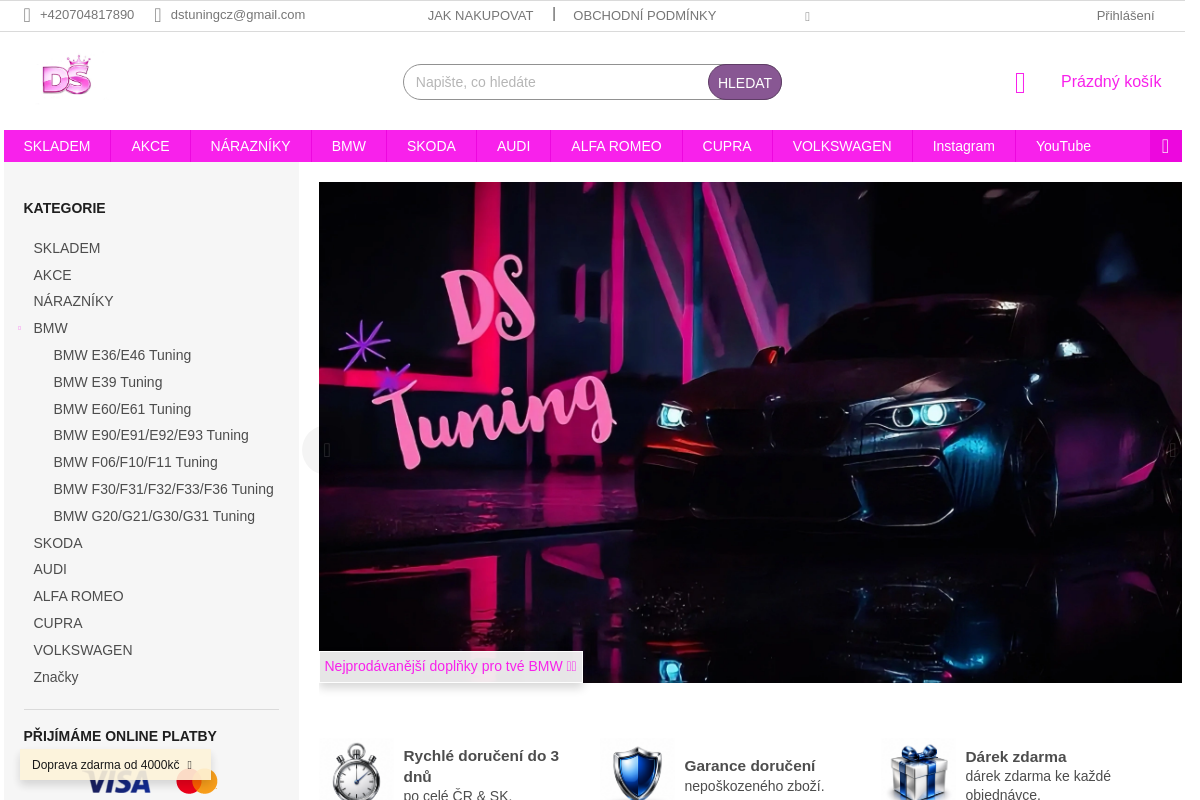1200x800 pixels.
Task: Click Rychlé doručení do 3 dnů text
Action: (x=481, y=766)
